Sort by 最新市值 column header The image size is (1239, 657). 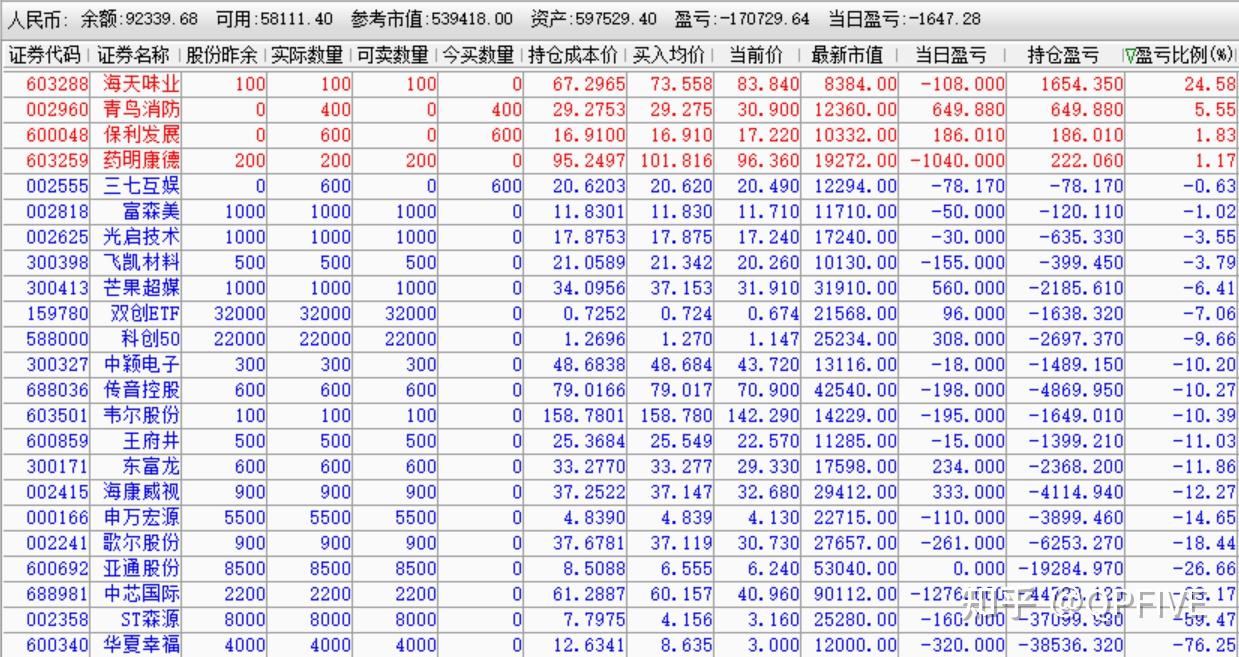click(848, 55)
